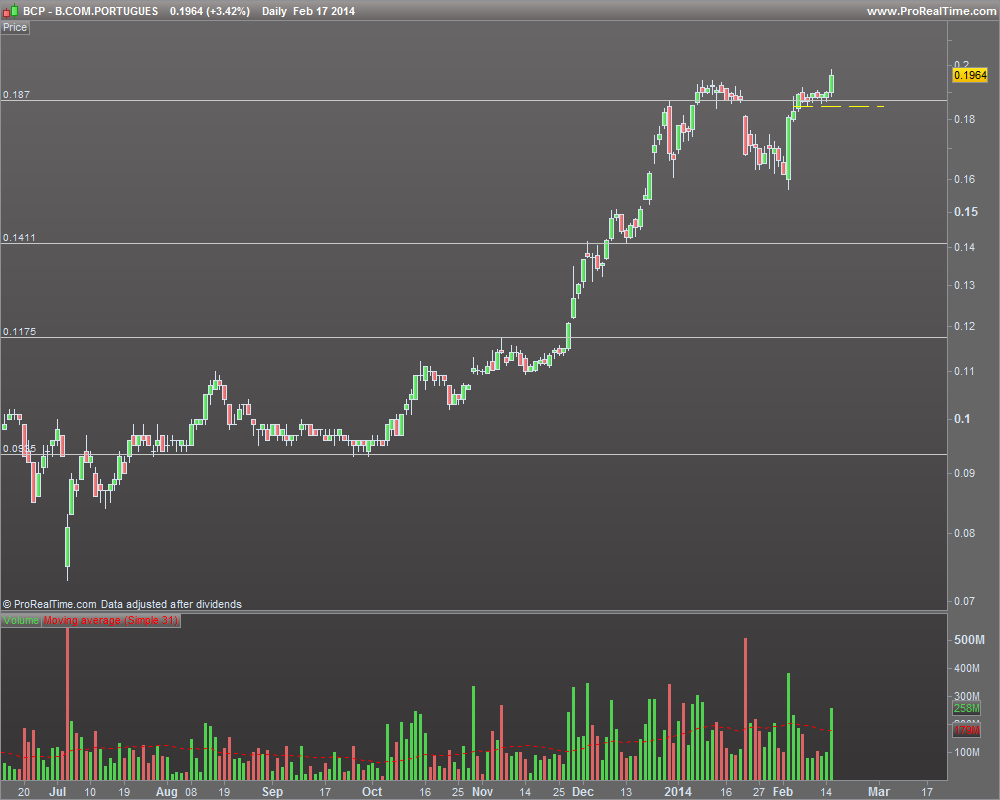Open the Price panel label
The height and width of the screenshot is (800, 1000).
point(15,27)
